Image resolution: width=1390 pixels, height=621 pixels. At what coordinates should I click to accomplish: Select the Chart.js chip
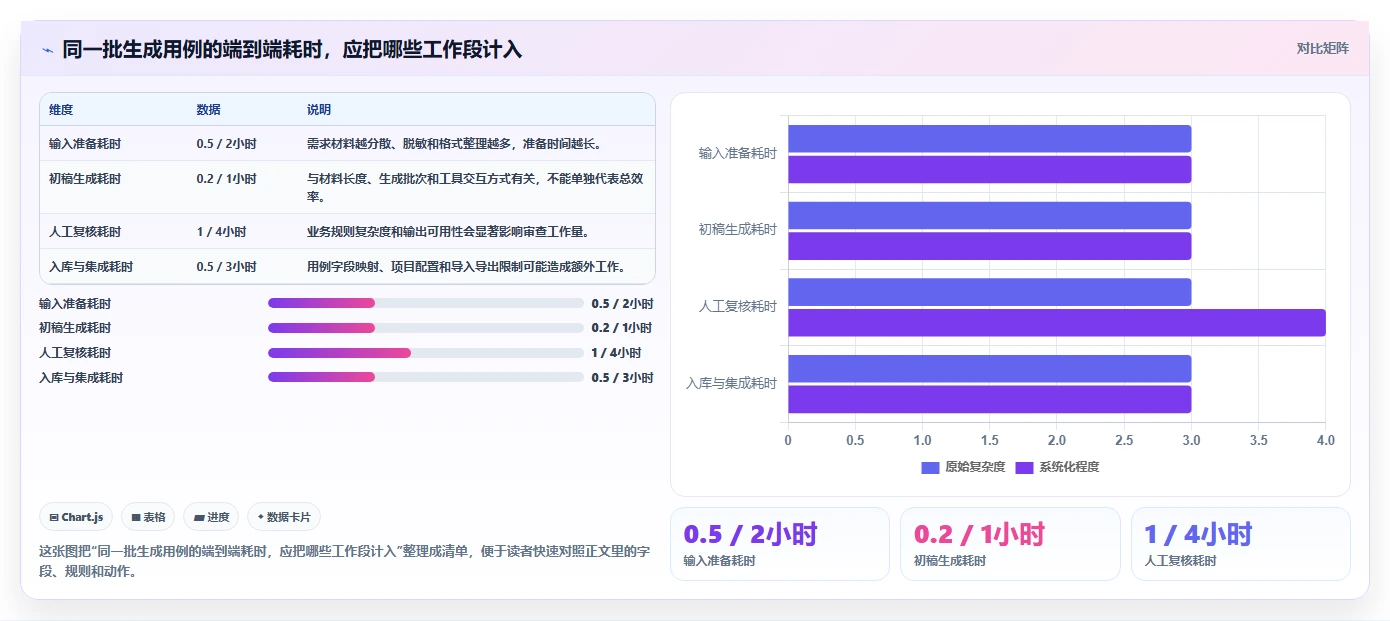coord(77,517)
